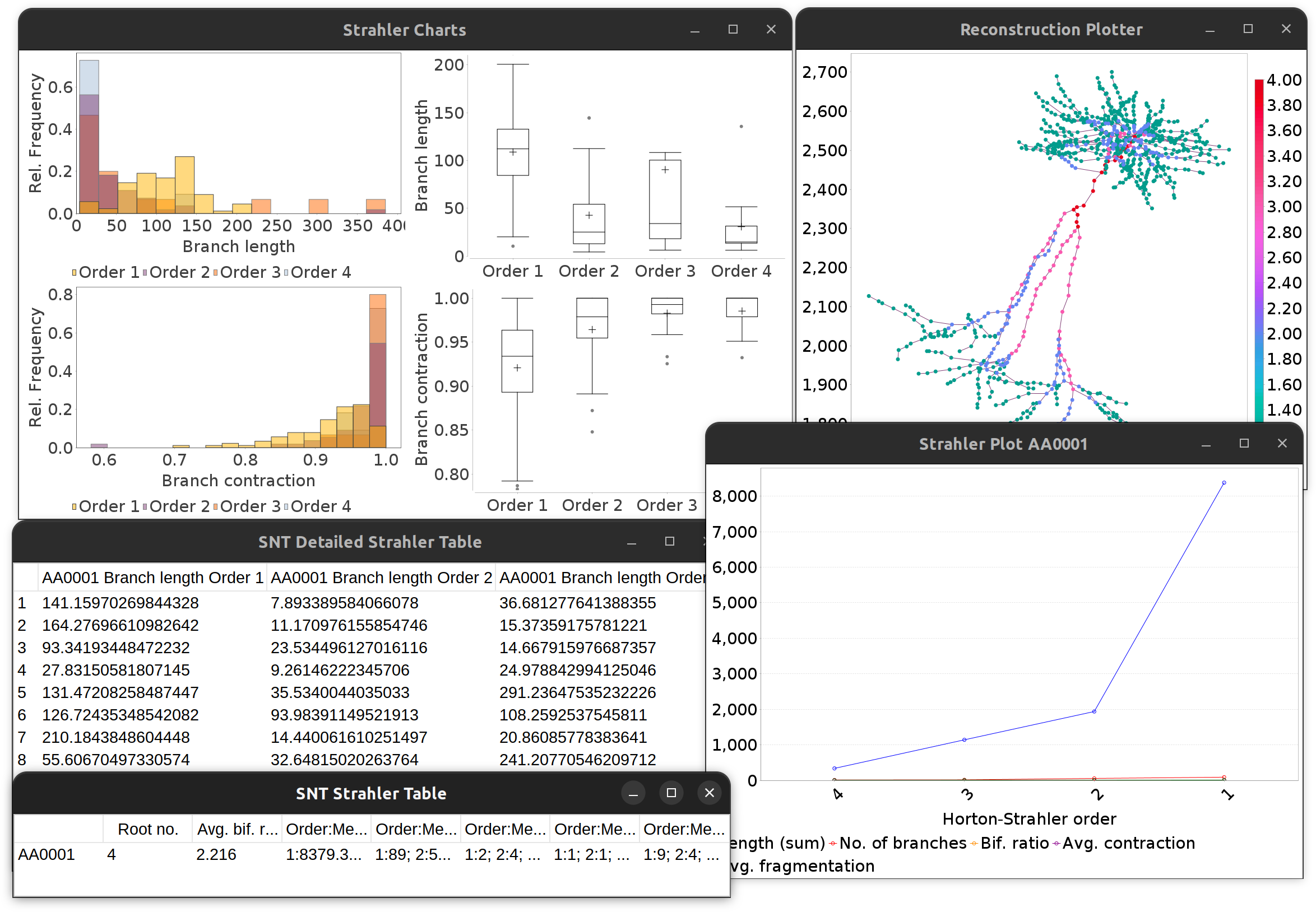Click Order 1 legend swatch under Branch length histogram
This screenshot has height=912, width=1316.
(x=75, y=273)
